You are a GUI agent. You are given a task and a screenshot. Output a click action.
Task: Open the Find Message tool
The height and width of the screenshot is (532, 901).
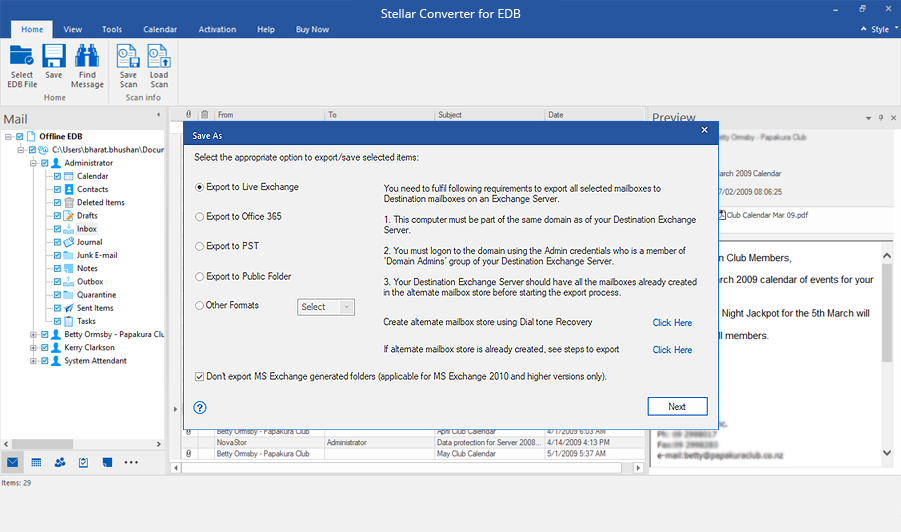pyautogui.click(x=87, y=66)
